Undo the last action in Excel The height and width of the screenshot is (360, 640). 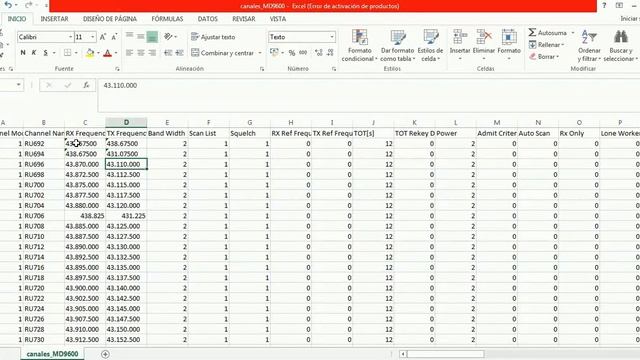[x=8, y=5]
